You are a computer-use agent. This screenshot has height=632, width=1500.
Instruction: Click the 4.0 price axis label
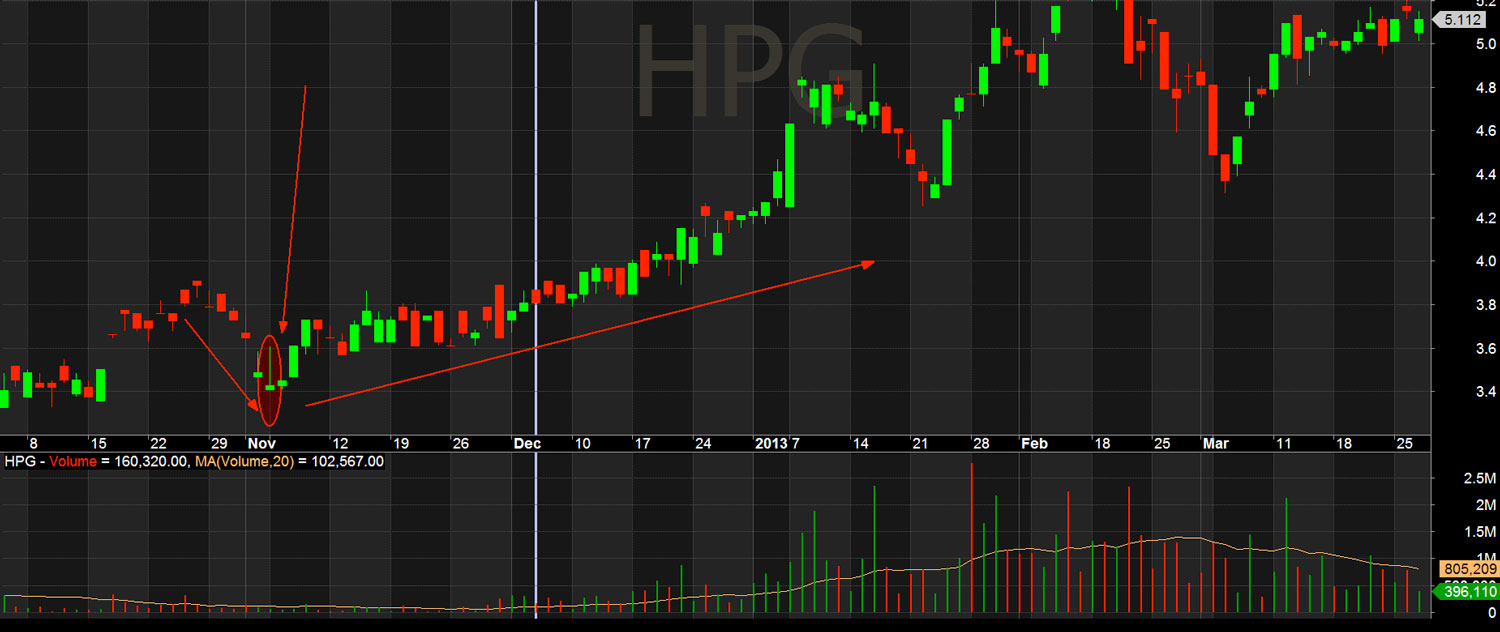(x=1456, y=262)
